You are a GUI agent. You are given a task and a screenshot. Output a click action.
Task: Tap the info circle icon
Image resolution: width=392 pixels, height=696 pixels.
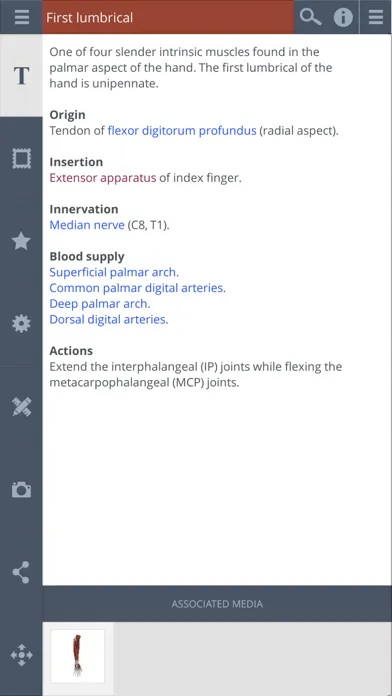[343, 17]
